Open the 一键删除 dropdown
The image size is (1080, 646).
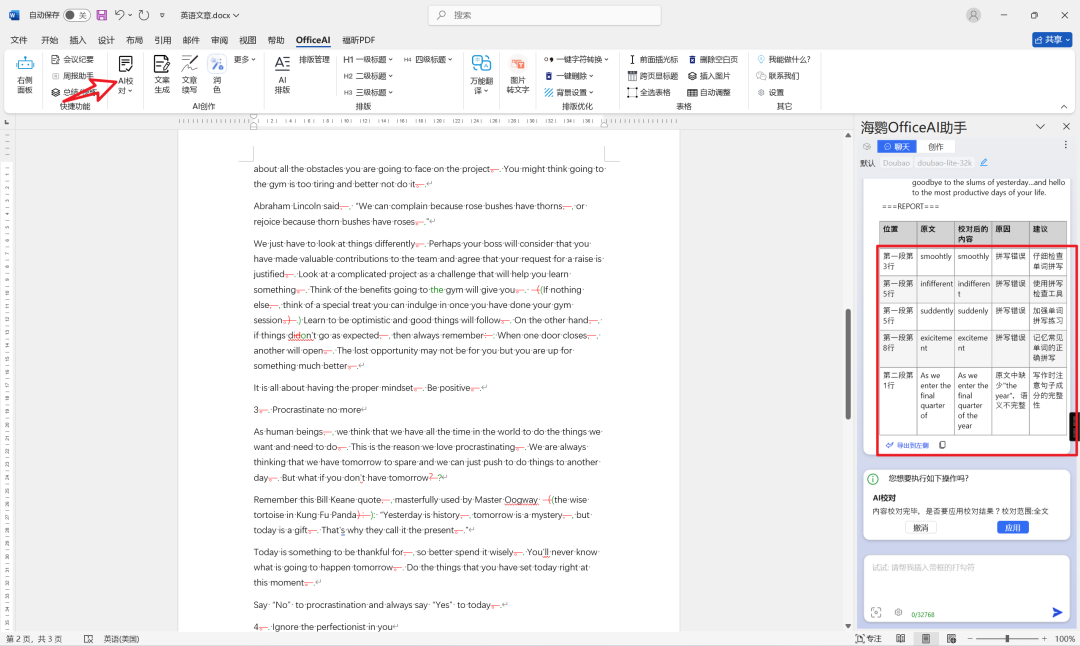tap(569, 76)
